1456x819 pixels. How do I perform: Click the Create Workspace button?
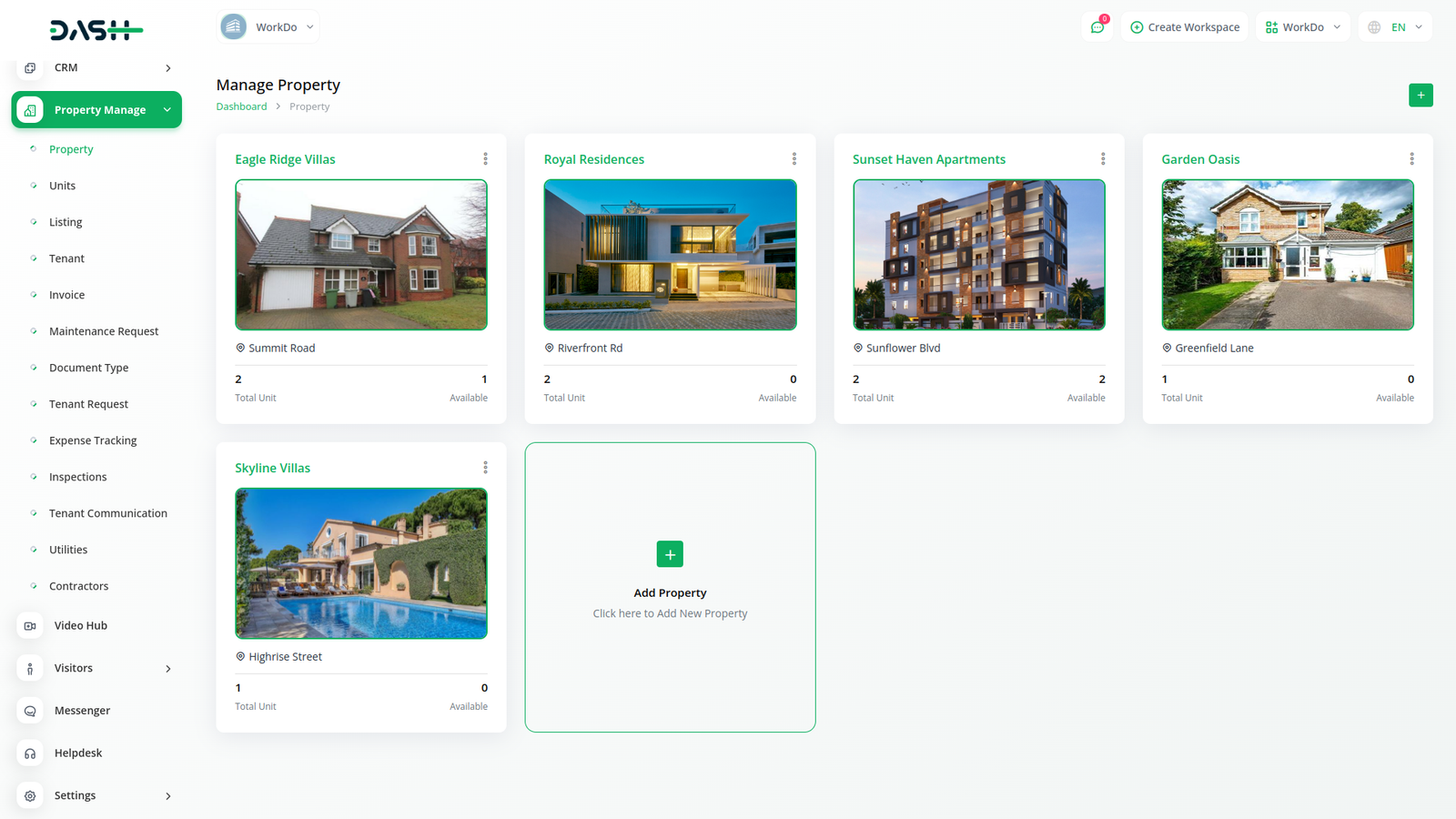point(1184,27)
